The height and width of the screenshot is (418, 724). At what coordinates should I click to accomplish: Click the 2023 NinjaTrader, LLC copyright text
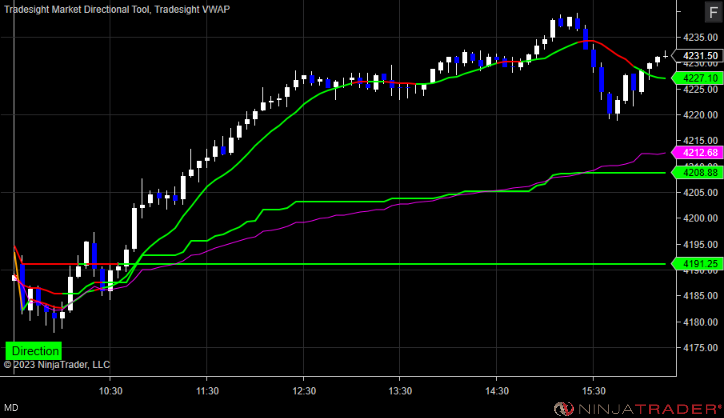point(57,365)
